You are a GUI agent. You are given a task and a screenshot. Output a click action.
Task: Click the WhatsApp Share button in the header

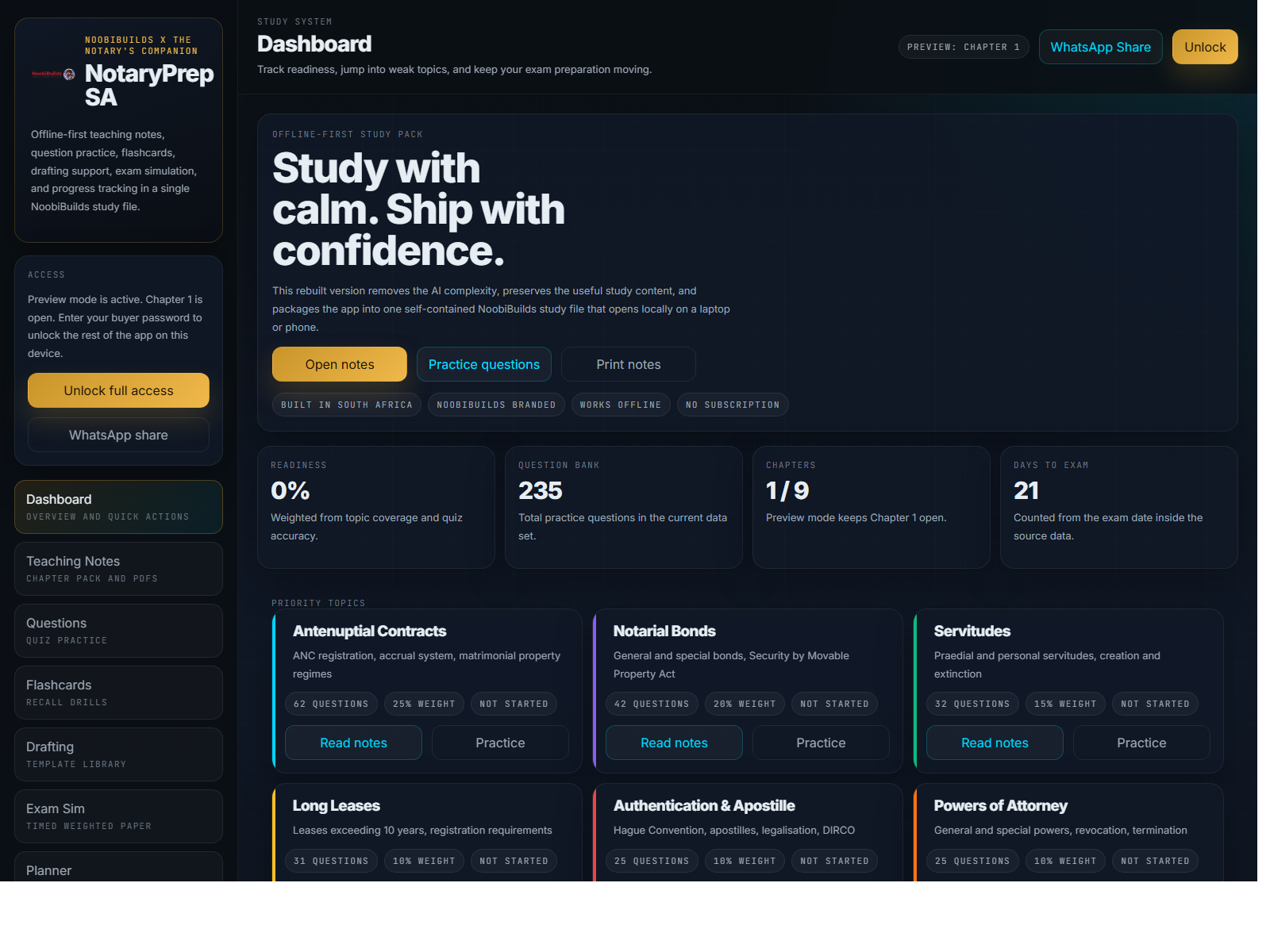[1100, 47]
